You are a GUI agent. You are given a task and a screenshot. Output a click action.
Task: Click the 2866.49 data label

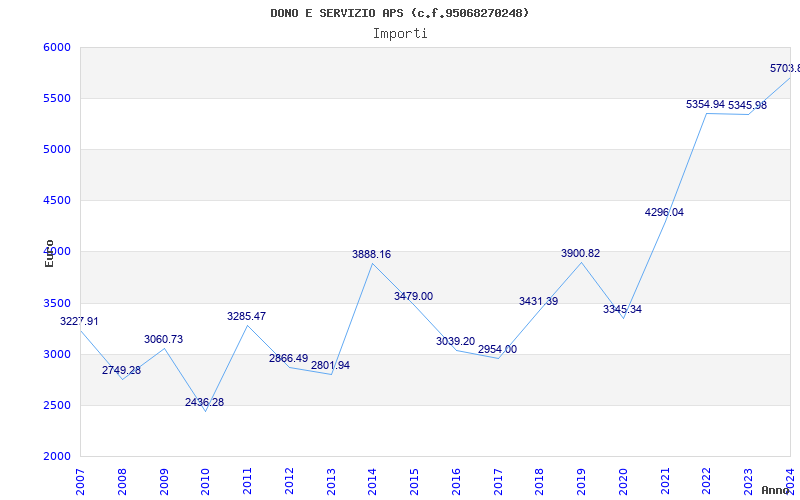tap(289, 358)
